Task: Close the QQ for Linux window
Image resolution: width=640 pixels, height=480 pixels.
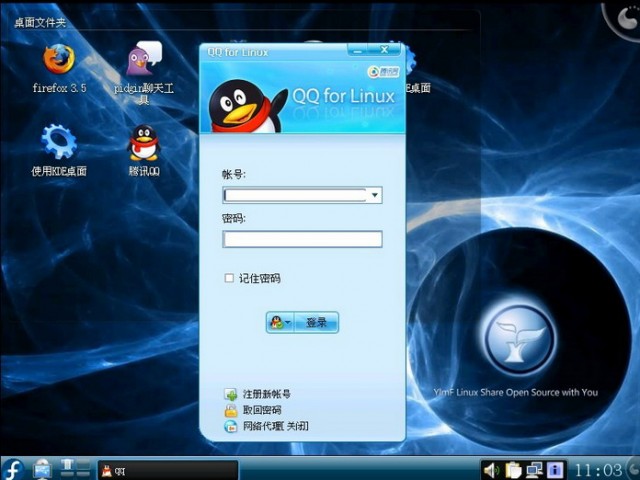Action: click(x=384, y=50)
